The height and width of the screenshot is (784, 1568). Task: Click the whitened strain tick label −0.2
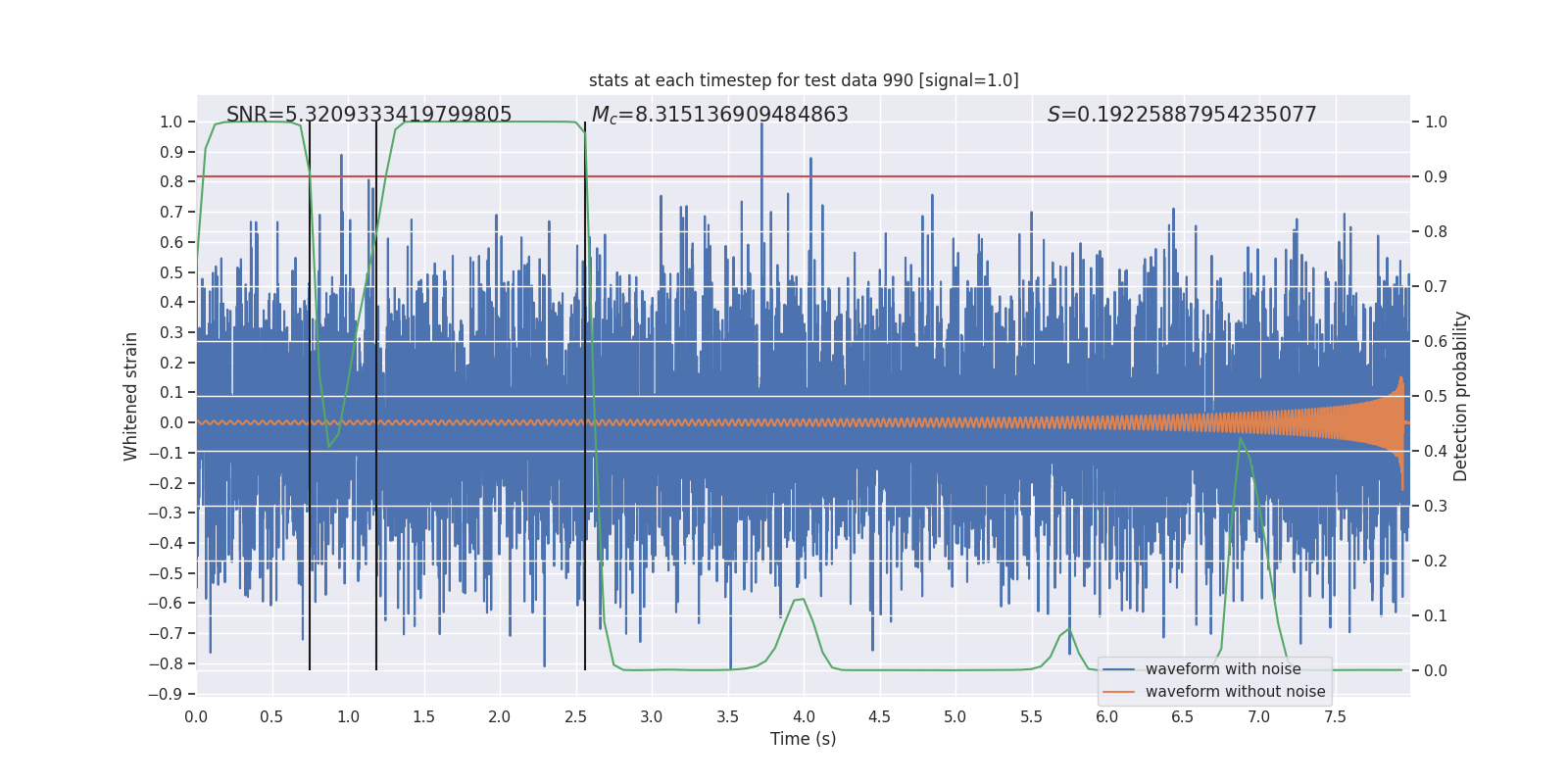pyautogui.click(x=166, y=483)
